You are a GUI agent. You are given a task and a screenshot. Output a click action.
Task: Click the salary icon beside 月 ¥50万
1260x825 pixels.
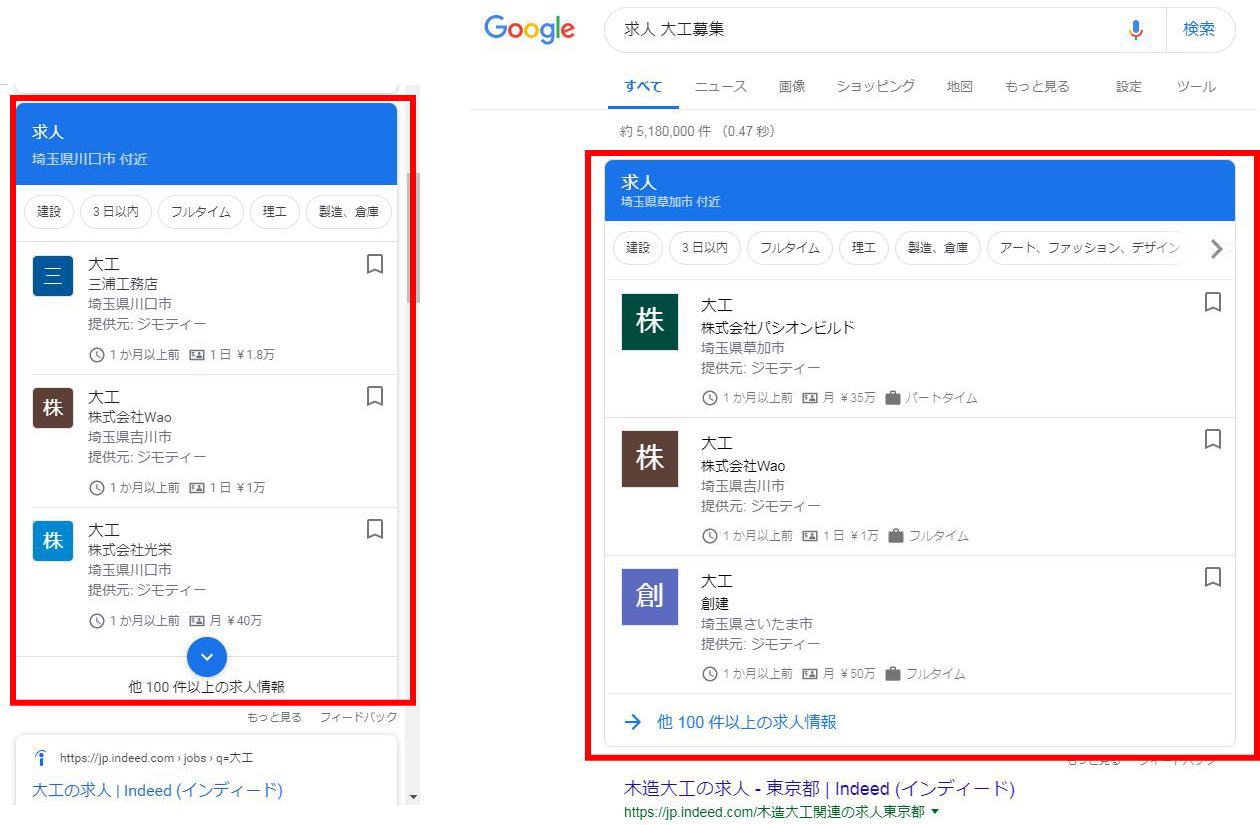tap(810, 674)
